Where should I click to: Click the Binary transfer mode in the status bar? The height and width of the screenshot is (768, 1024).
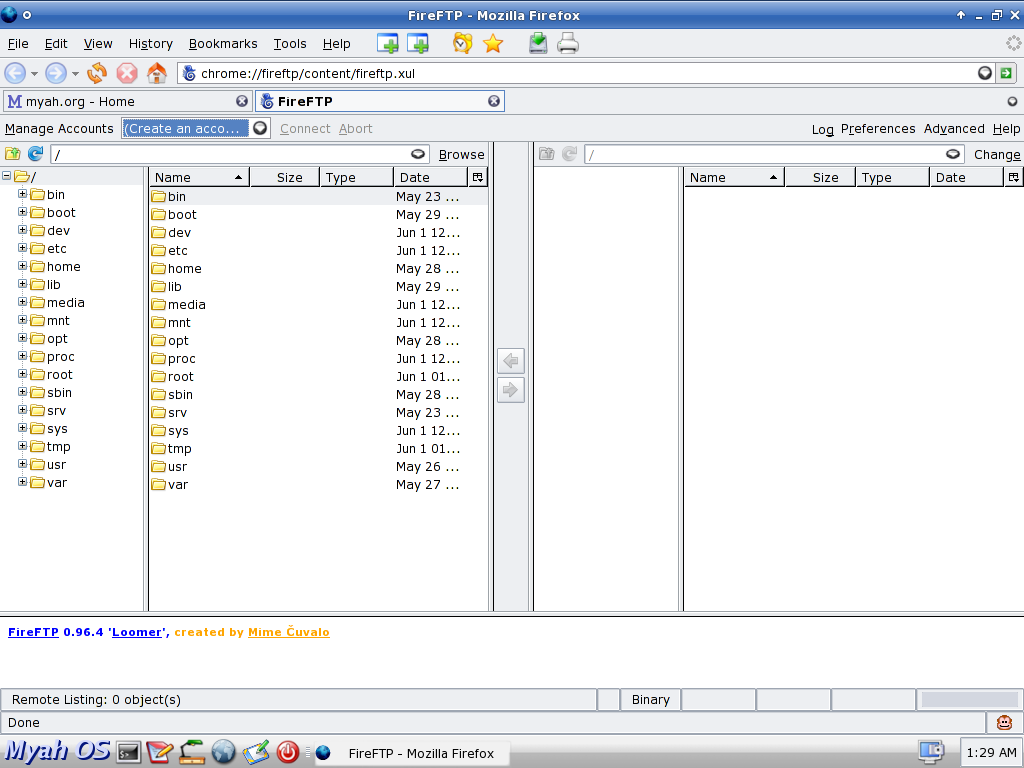point(650,699)
